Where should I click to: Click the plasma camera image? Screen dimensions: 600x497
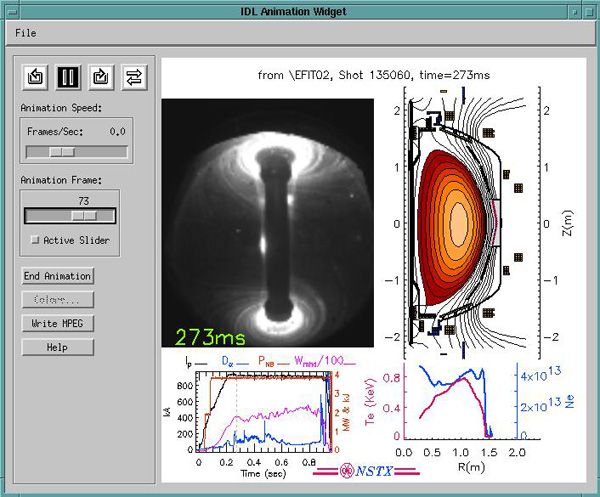tap(267, 223)
